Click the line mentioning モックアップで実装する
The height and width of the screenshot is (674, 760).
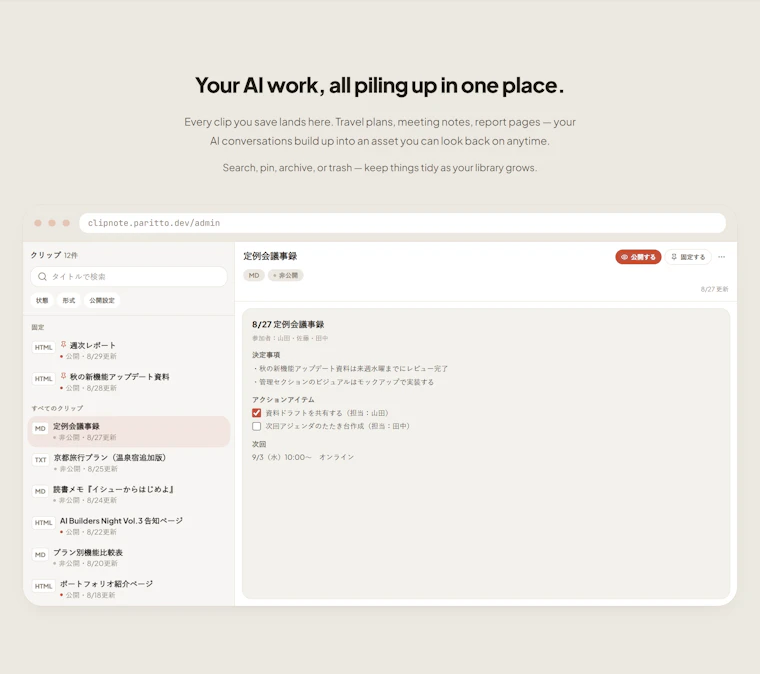coord(344,382)
